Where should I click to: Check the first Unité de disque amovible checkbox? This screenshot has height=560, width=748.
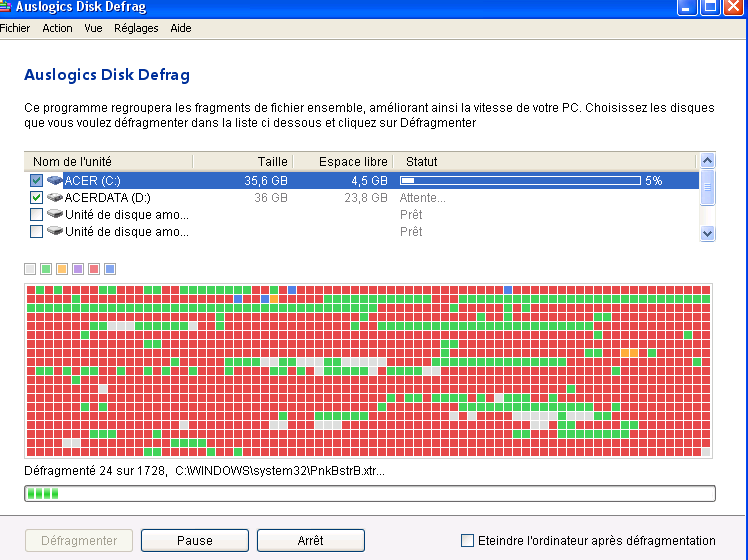[36, 215]
